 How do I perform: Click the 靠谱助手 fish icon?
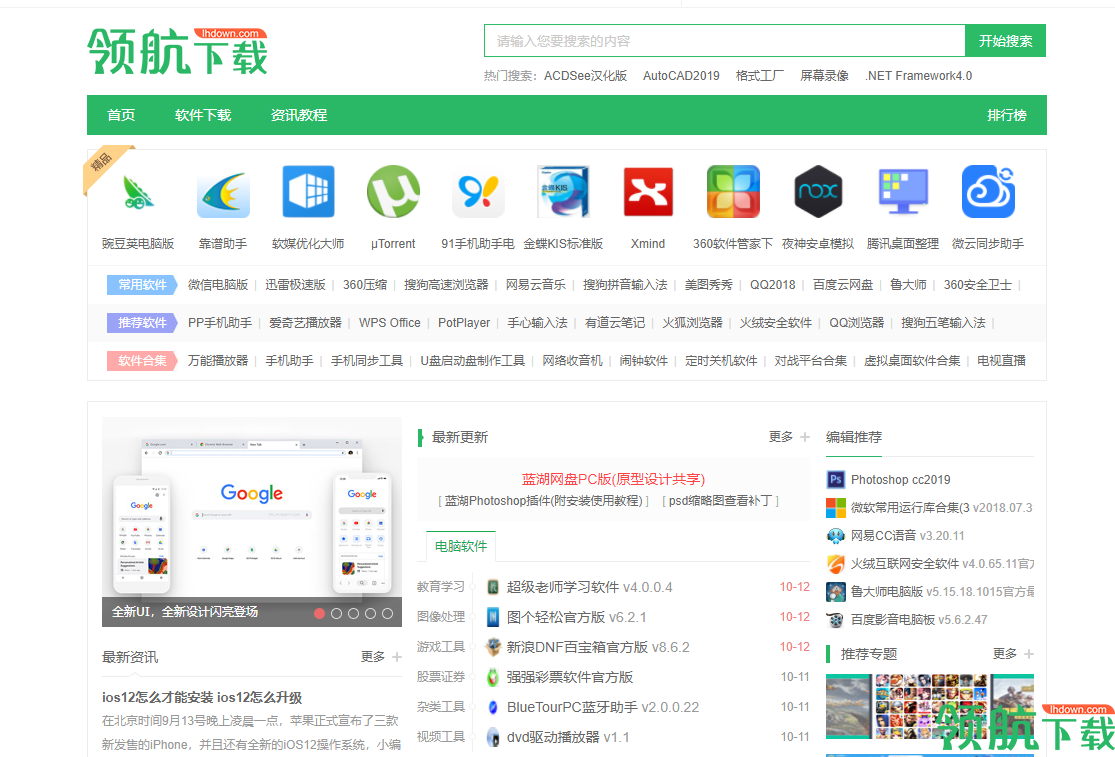tap(223, 193)
